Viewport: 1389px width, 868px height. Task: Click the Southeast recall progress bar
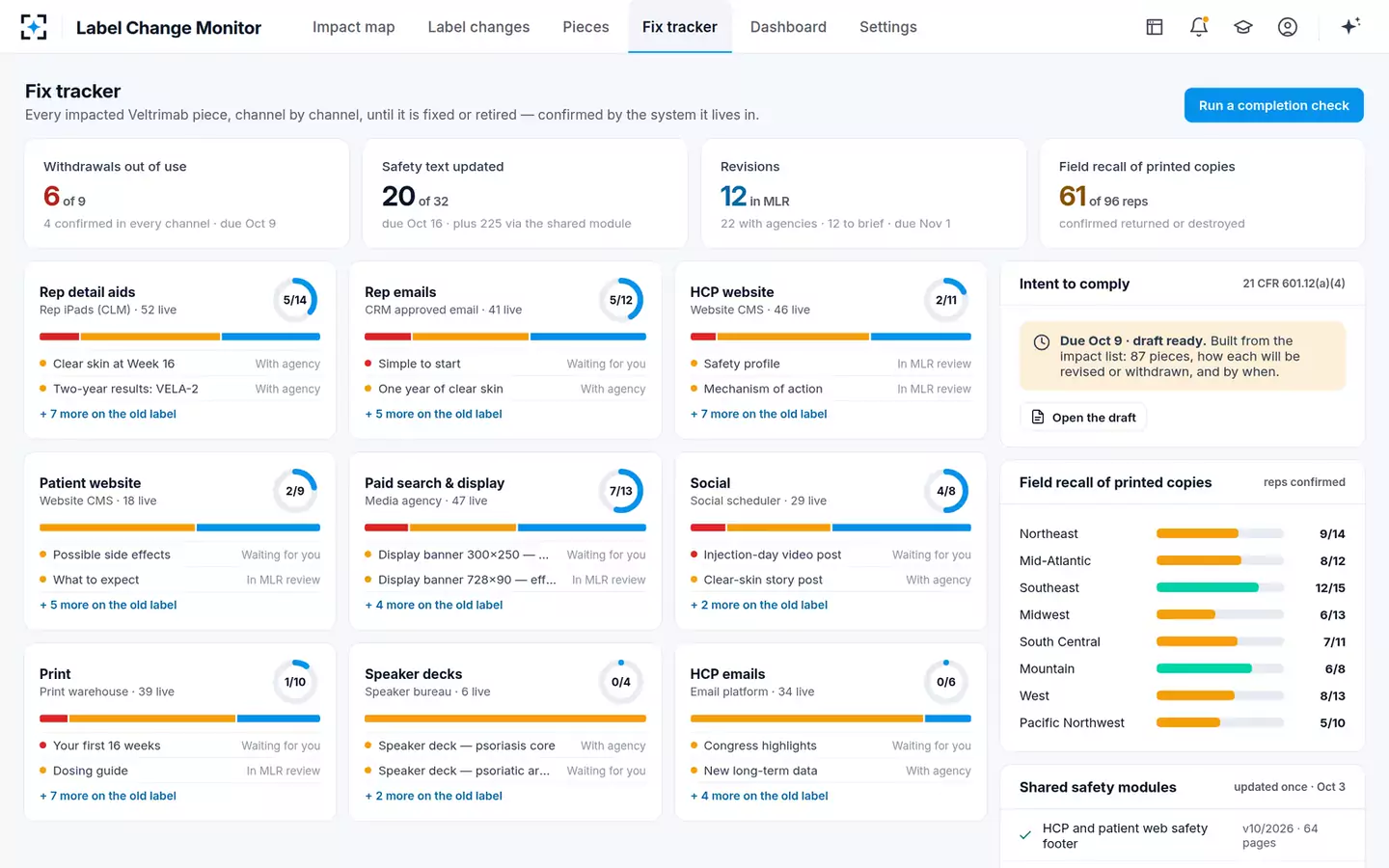coord(1219,587)
